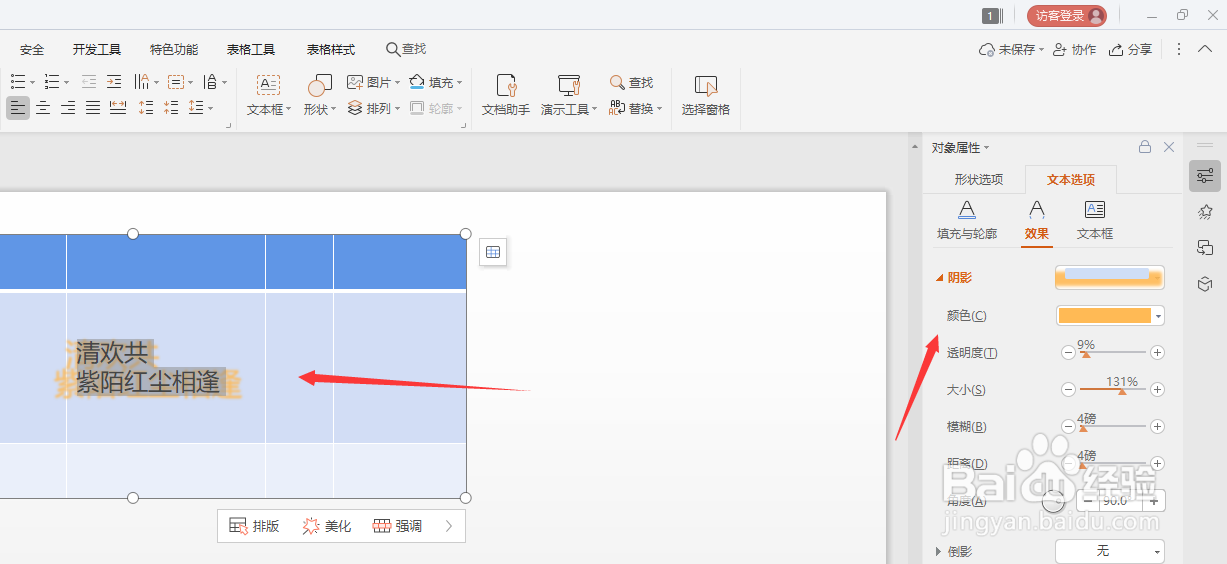The height and width of the screenshot is (564, 1227).
Task: Click the 强调 emphasis button
Action: click(x=397, y=526)
